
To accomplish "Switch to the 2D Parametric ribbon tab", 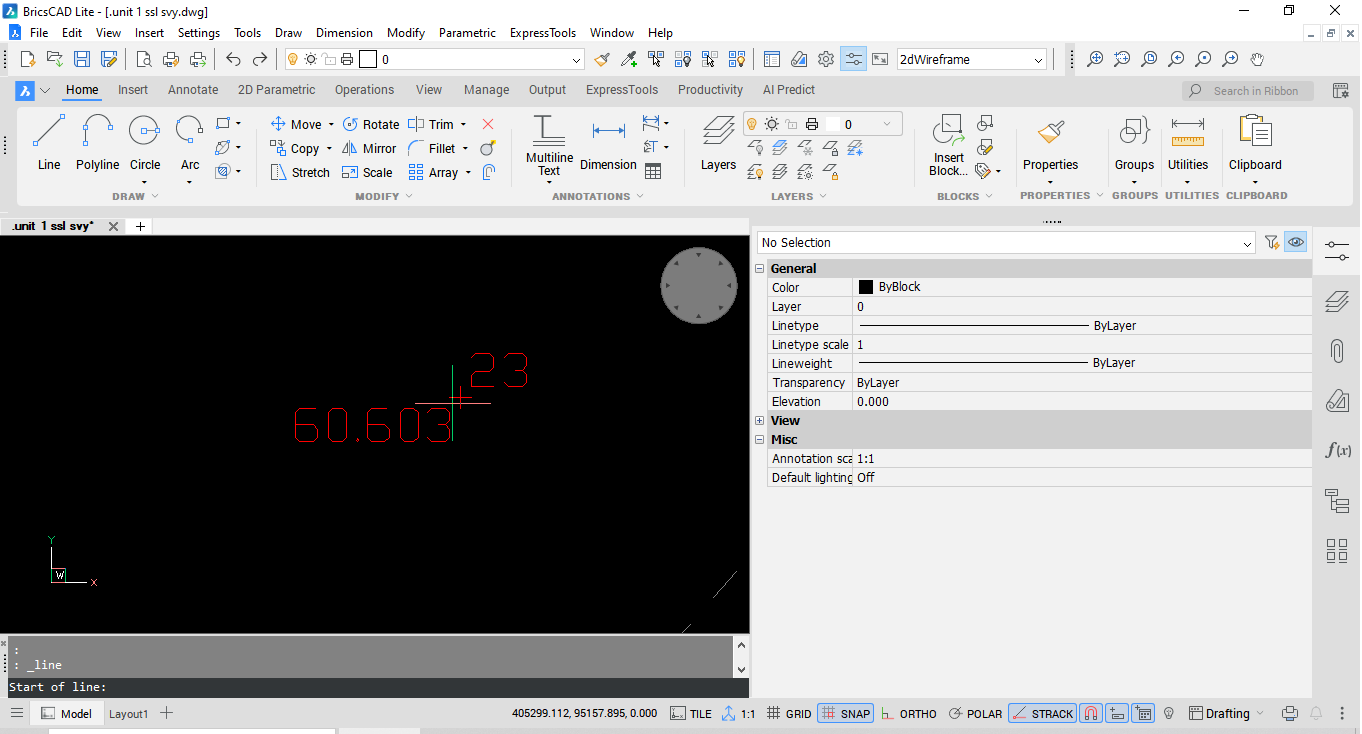I will click(x=276, y=90).
